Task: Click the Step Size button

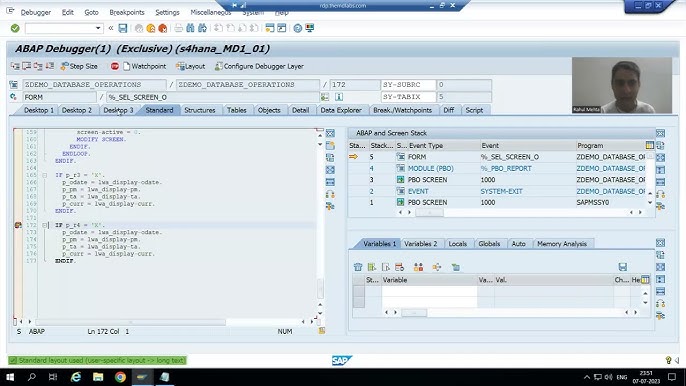Action: click(x=79, y=67)
